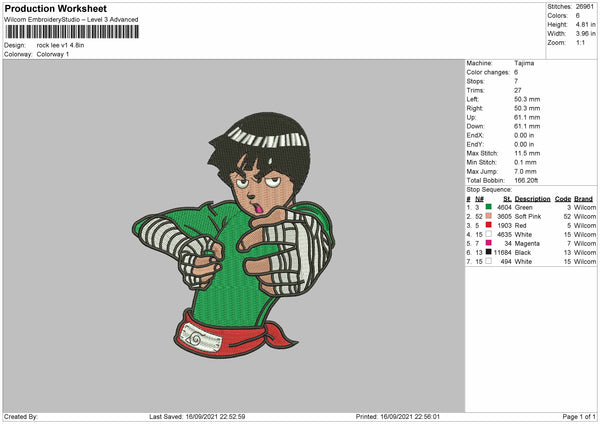Click the 'Page 1 of 1' footer text
Image resolution: width=600 pixels, height=424 pixels.
[x=579, y=417]
